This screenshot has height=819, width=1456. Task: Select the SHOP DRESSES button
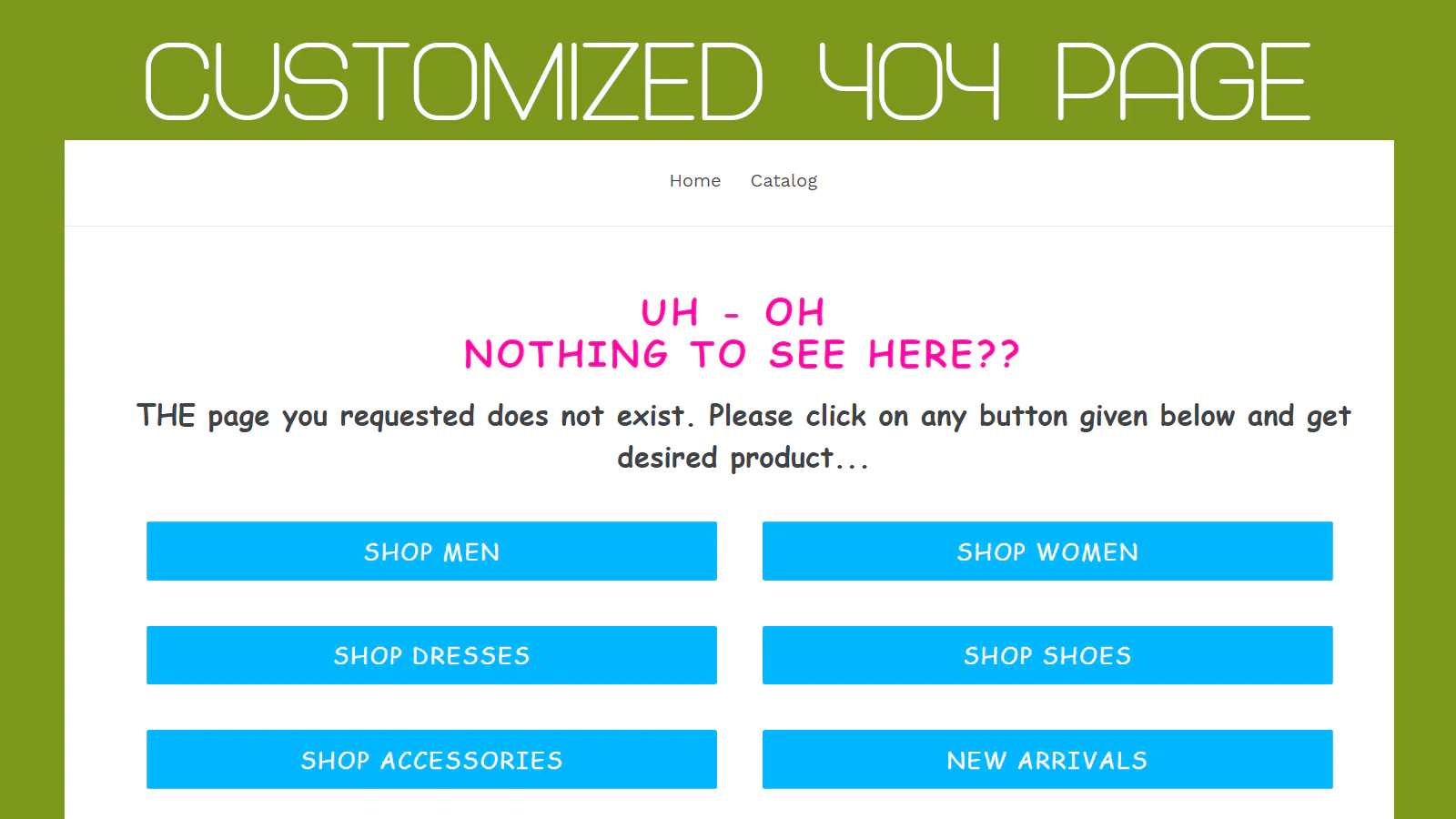(431, 655)
